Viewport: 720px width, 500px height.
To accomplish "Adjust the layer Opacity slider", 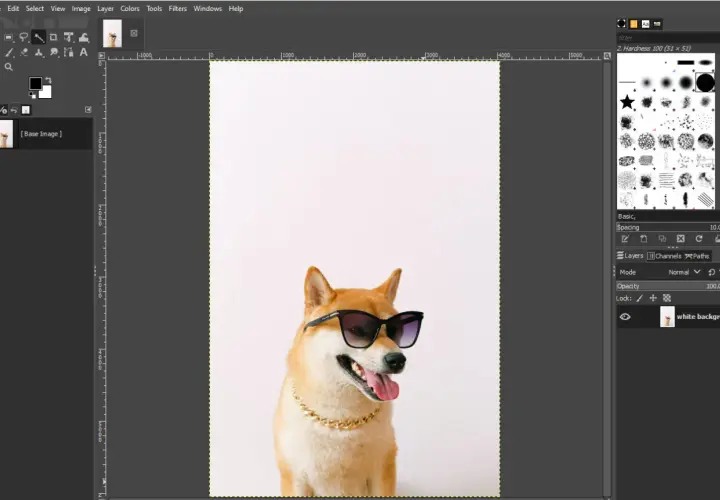I will (668, 286).
